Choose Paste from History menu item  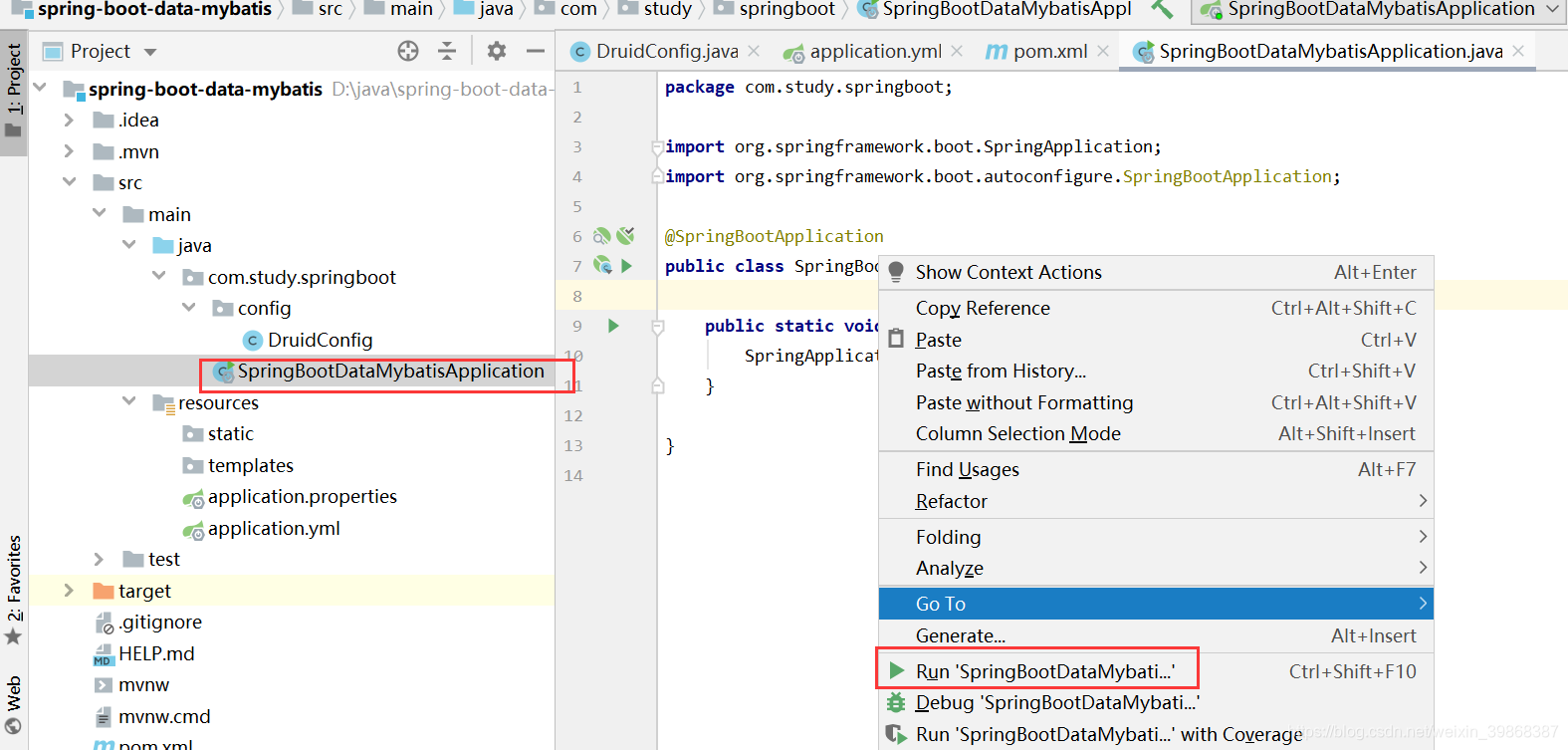coord(1156,371)
